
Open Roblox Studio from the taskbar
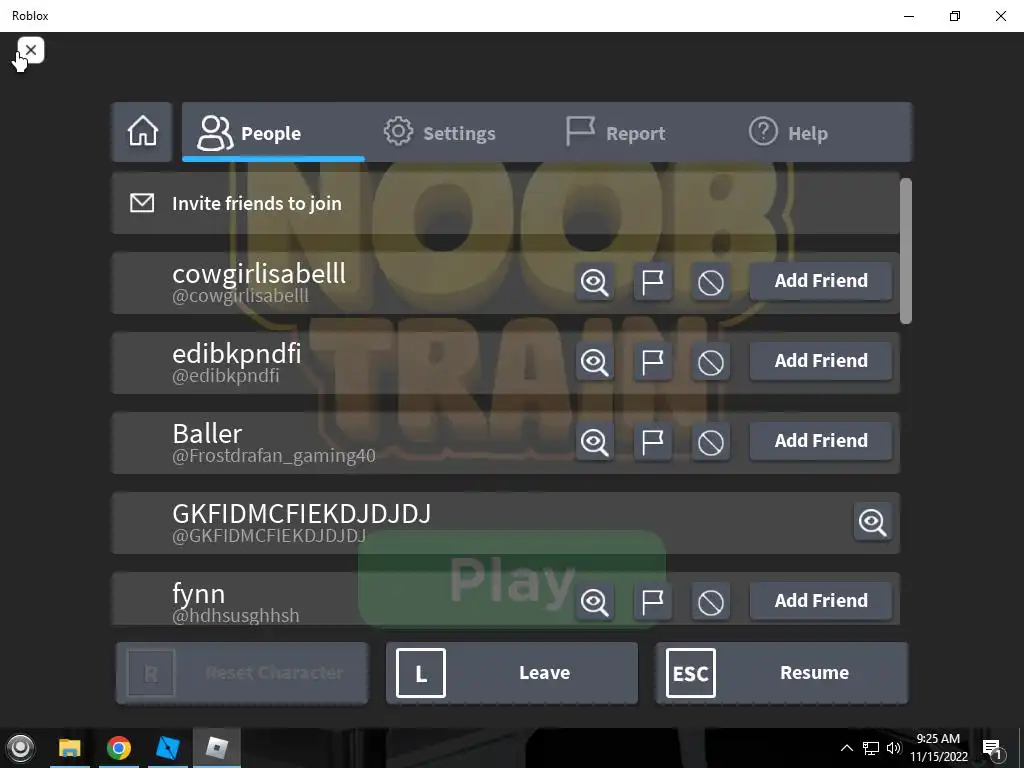coord(168,748)
